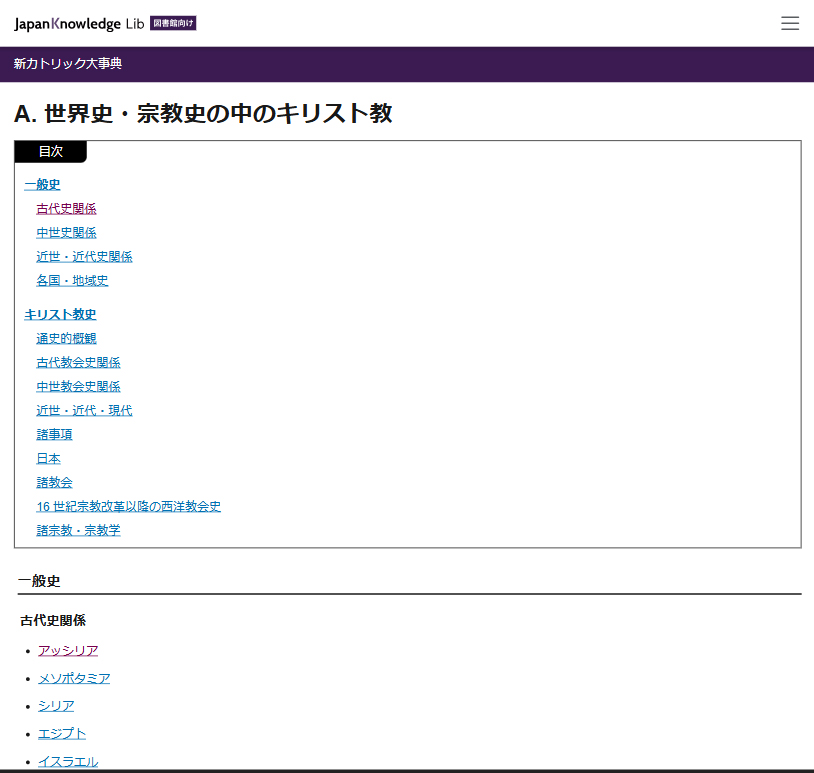Open the 中世史関係 contents link

point(66,233)
